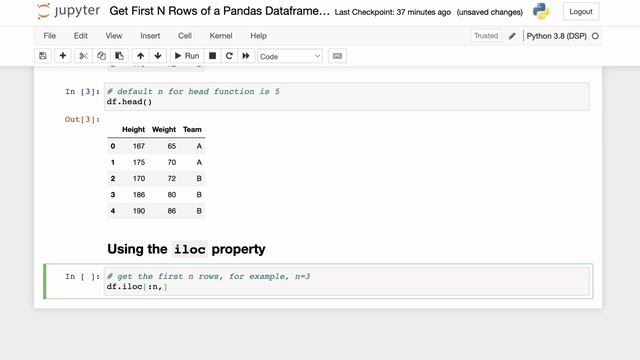The width and height of the screenshot is (640, 360).
Task: Click the Last Checkpoint status text
Action: pos(393,12)
